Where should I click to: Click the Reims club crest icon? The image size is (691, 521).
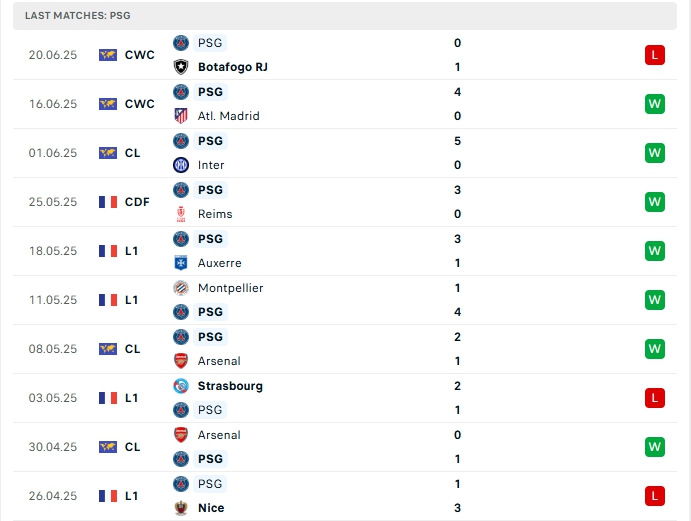coord(181,214)
